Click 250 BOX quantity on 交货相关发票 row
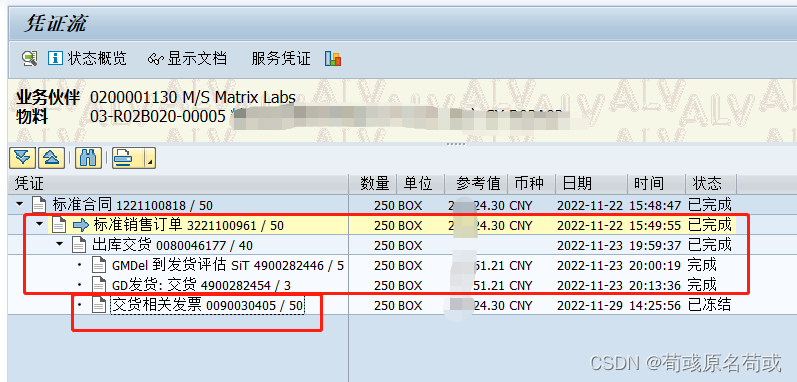797x382 pixels. (398, 305)
